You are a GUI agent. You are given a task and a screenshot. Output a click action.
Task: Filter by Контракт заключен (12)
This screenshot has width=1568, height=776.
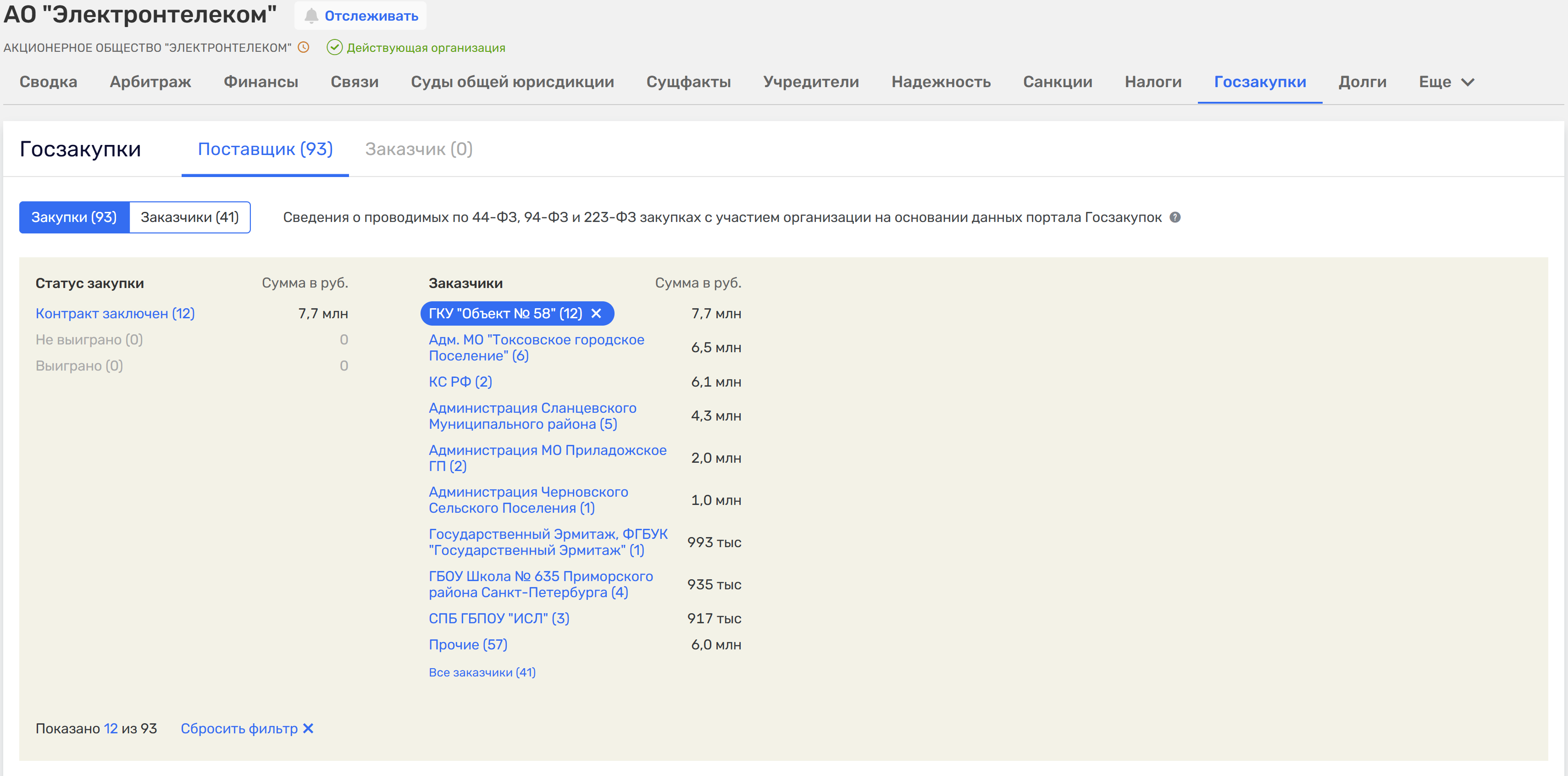[115, 313]
